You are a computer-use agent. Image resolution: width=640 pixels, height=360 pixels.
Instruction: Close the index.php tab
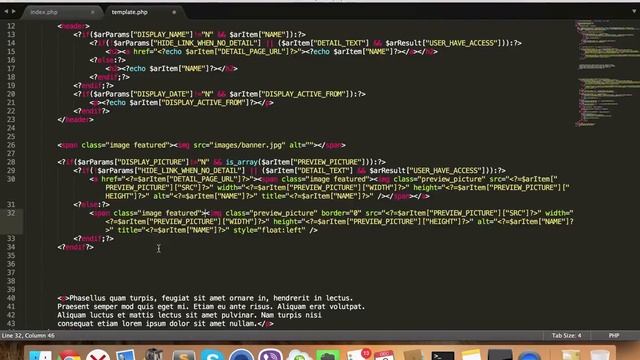93,12
